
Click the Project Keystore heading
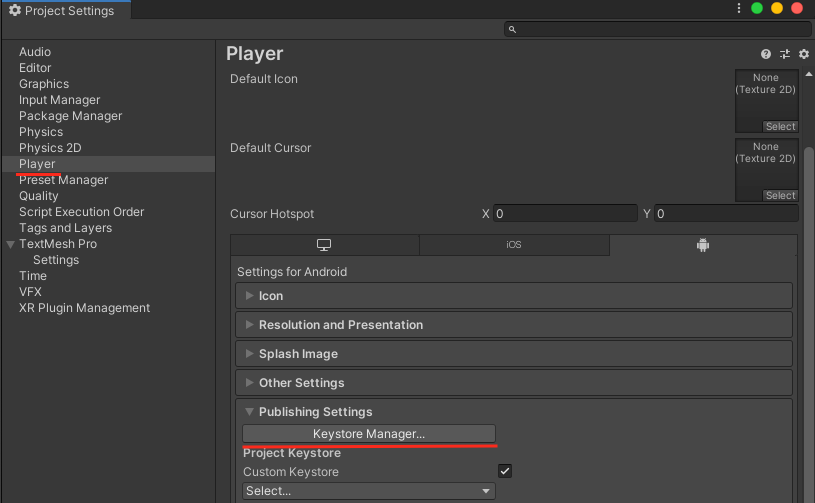click(x=292, y=453)
